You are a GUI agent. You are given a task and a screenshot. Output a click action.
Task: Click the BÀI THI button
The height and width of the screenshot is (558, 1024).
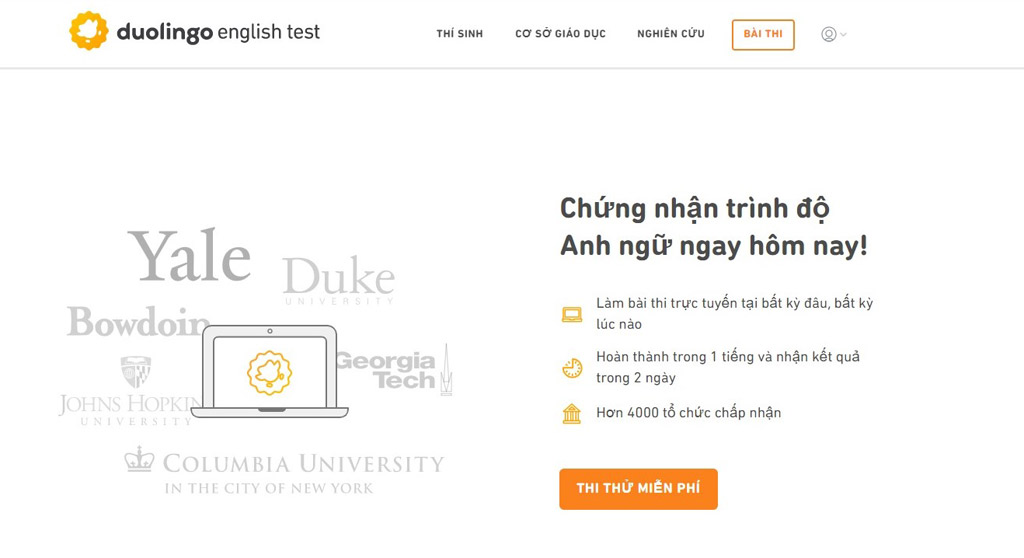pyautogui.click(x=763, y=35)
